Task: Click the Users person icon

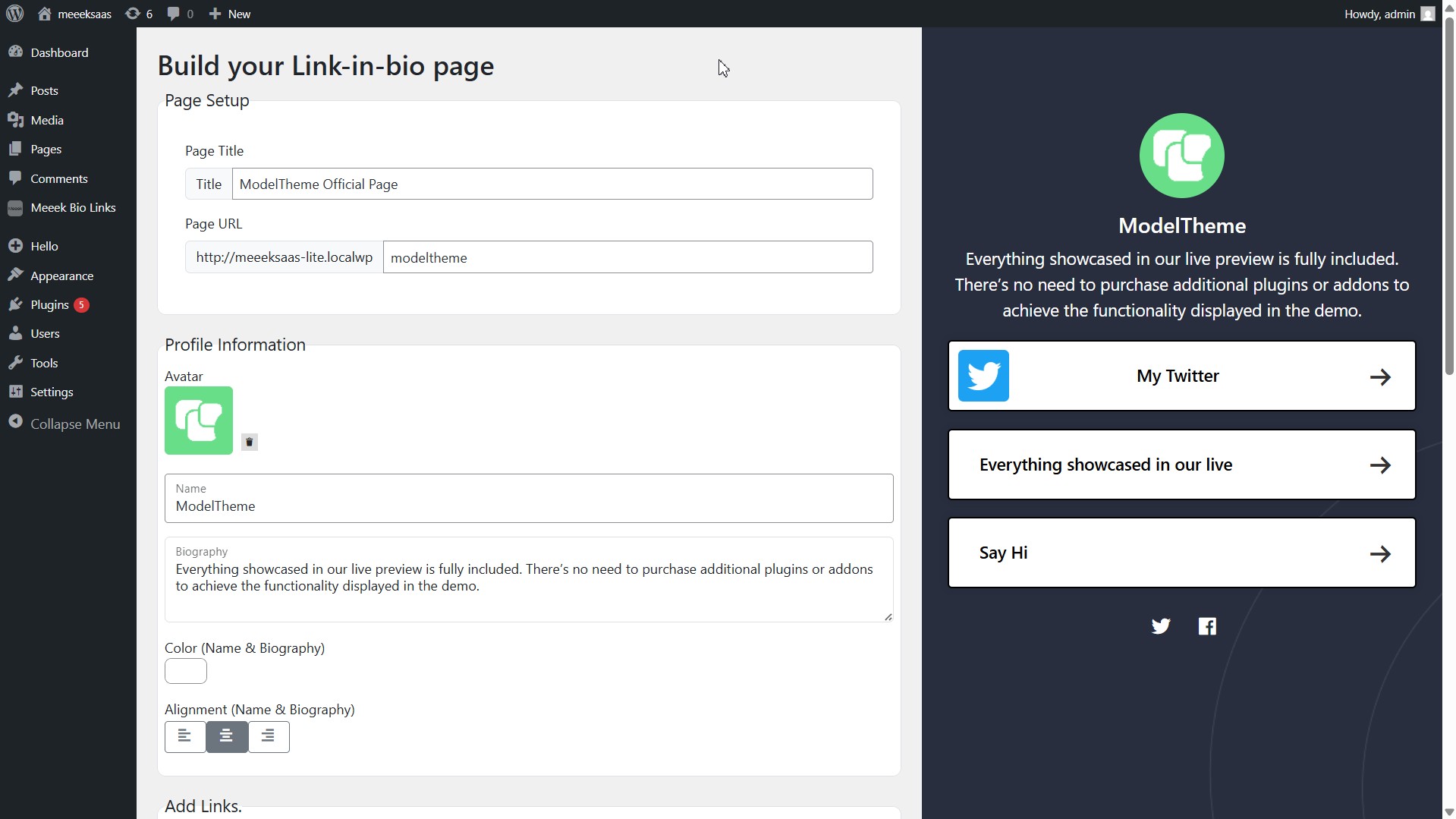Action: point(15,333)
